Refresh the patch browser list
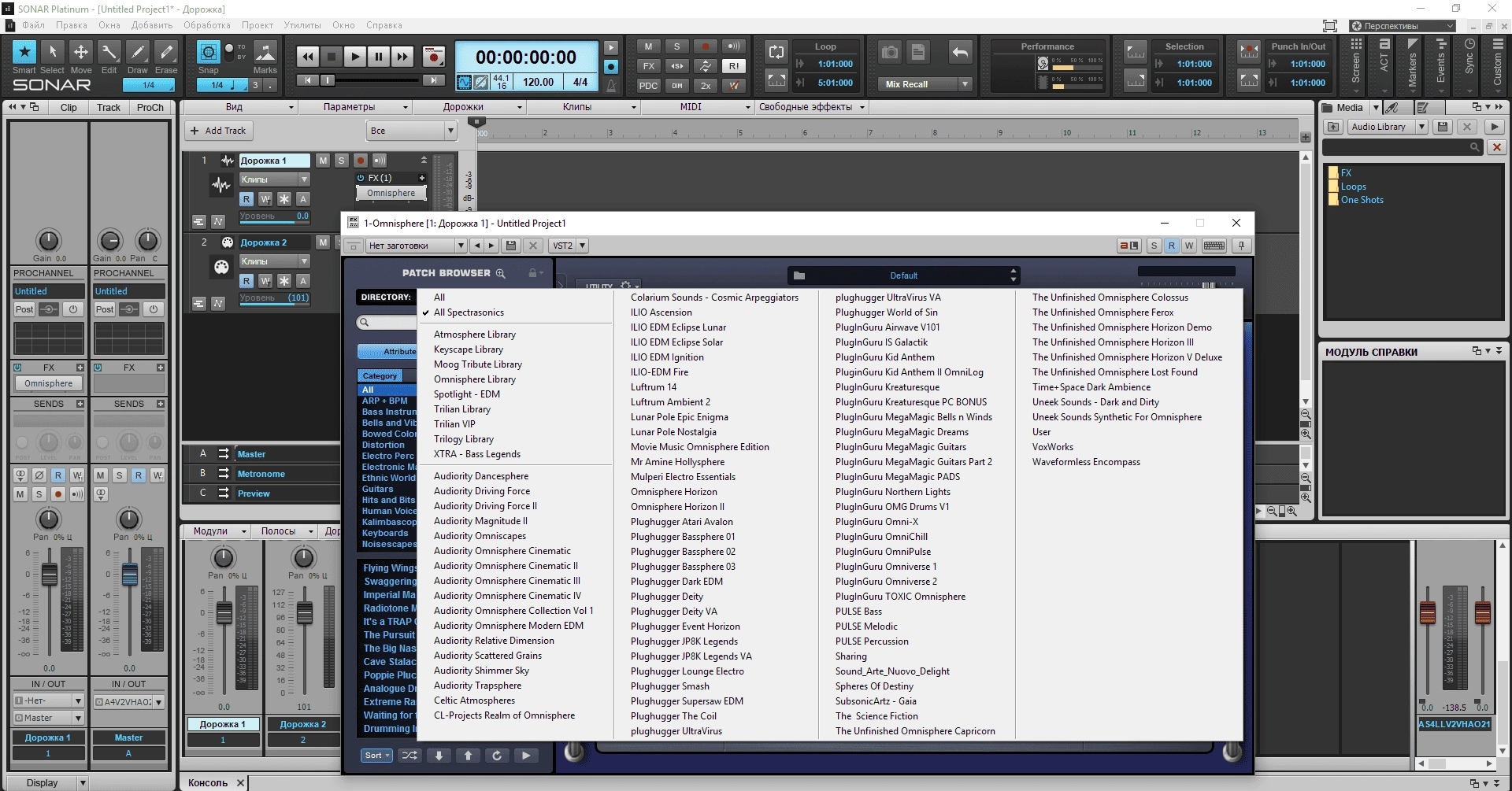The height and width of the screenshot is (791, 1512). pos(497,756)
